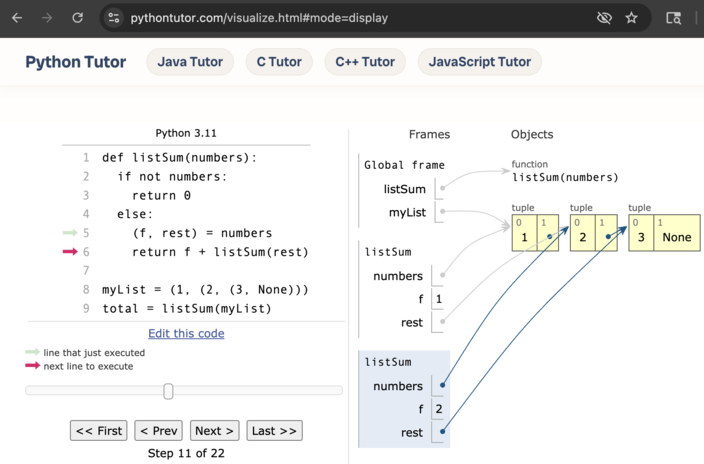Image resolution: width=704 pixels, height=464 pixels.
Task: Click code line 8 myList assignment
Action: (205, 290)
